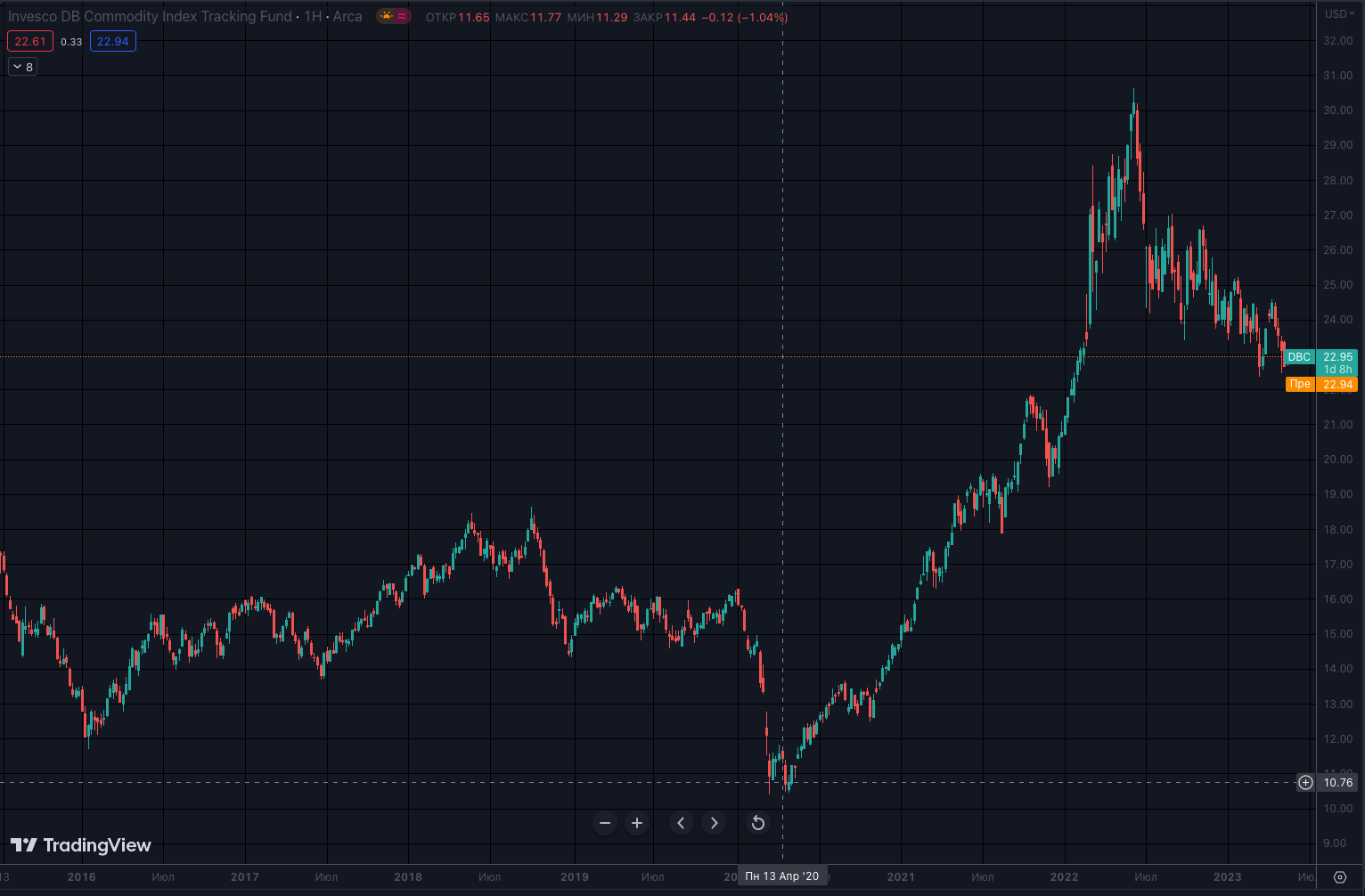Click the 20.00 price scale label
The image size is (1365, 896).
click(1337, 460)
